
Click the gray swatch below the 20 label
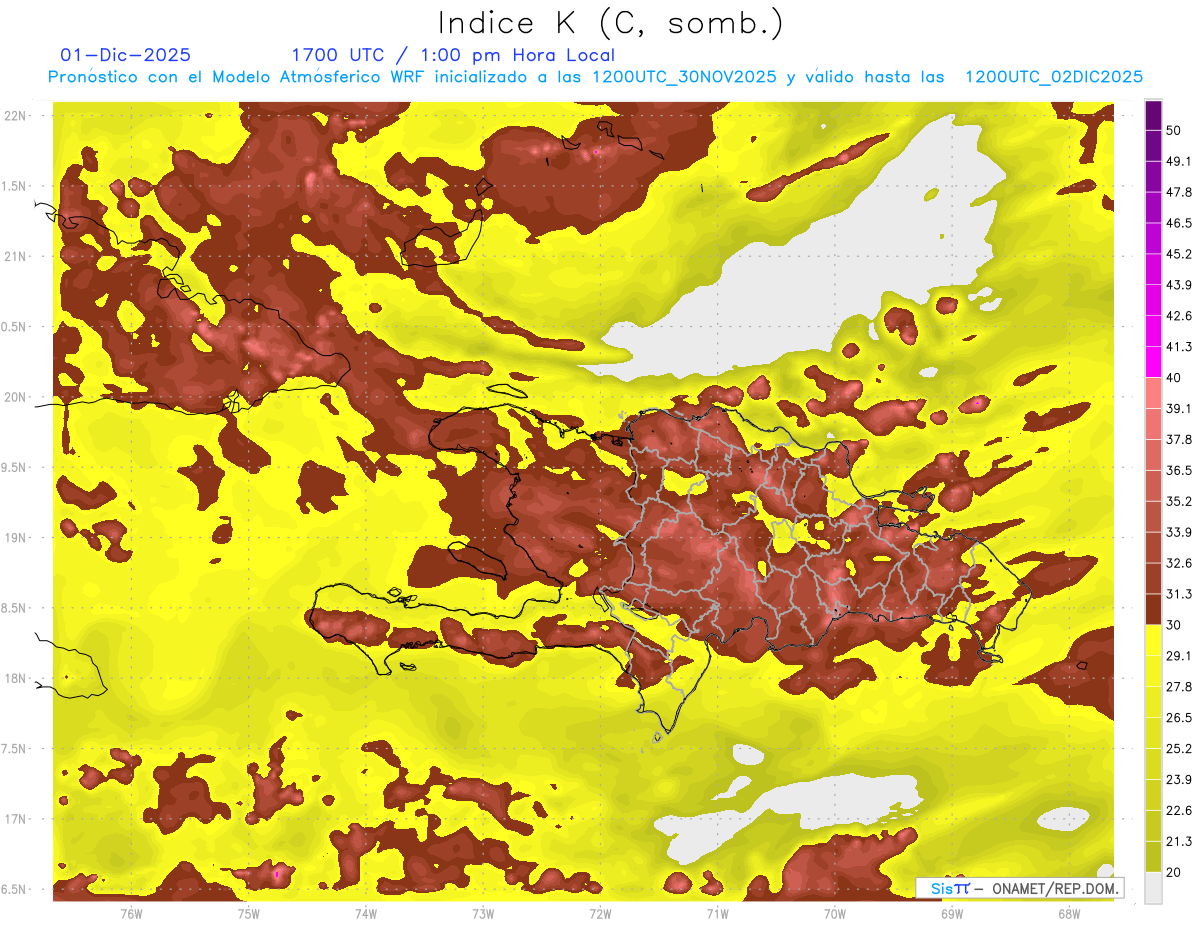click(1154, 888)
